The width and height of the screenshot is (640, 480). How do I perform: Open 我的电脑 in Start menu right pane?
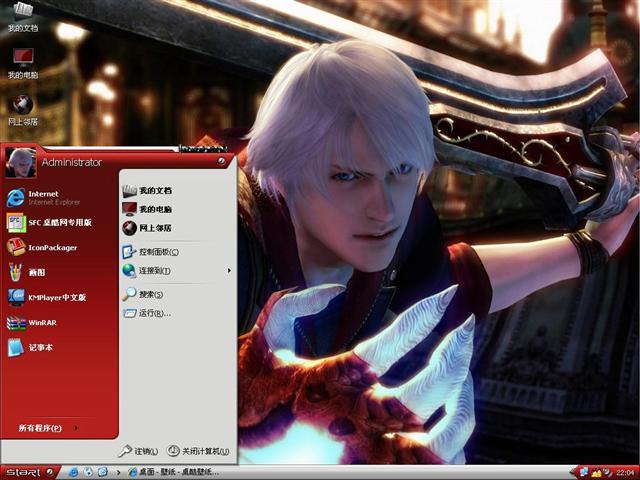[x=155, y=209]
